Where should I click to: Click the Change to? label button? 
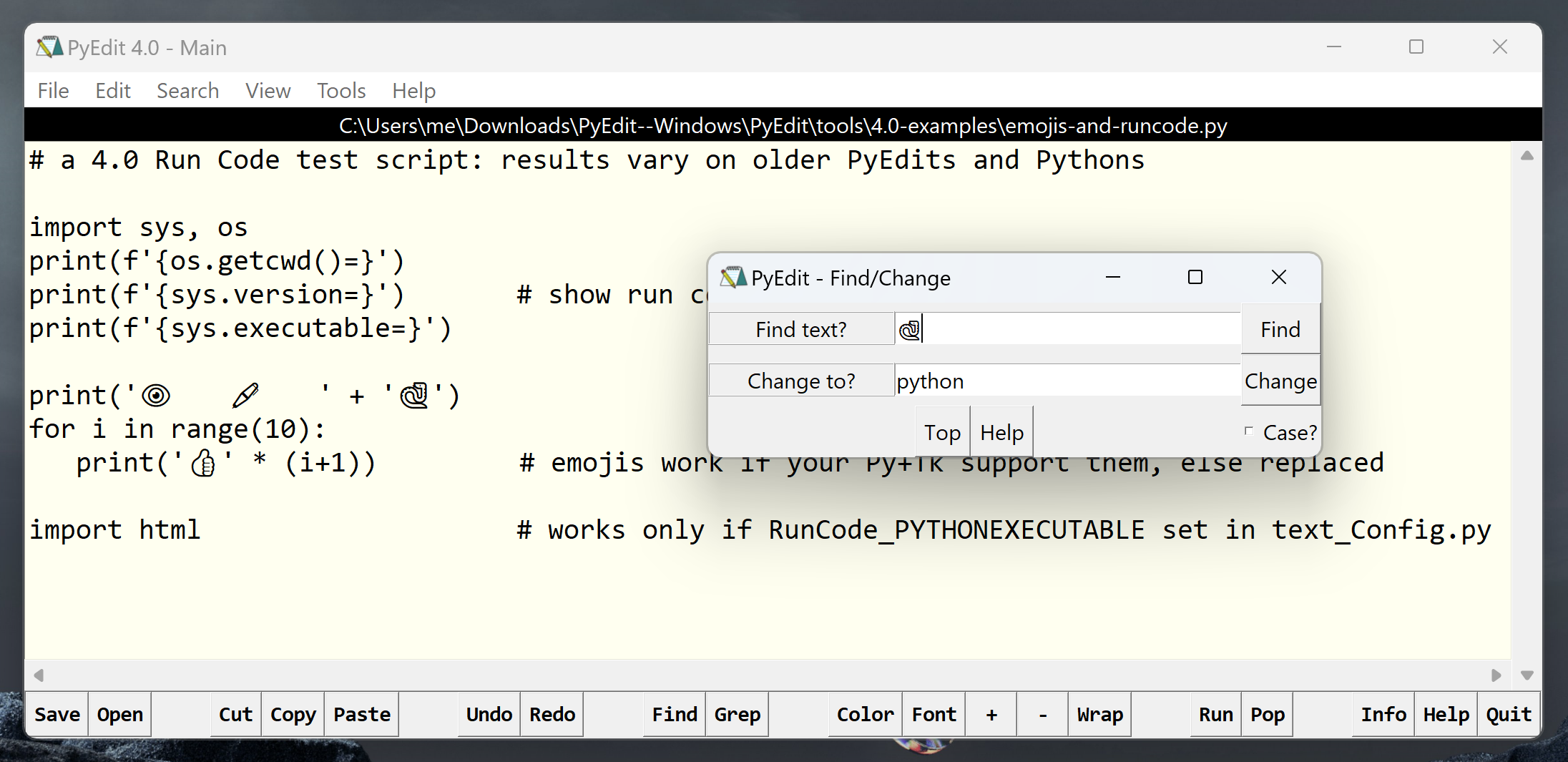801,381
